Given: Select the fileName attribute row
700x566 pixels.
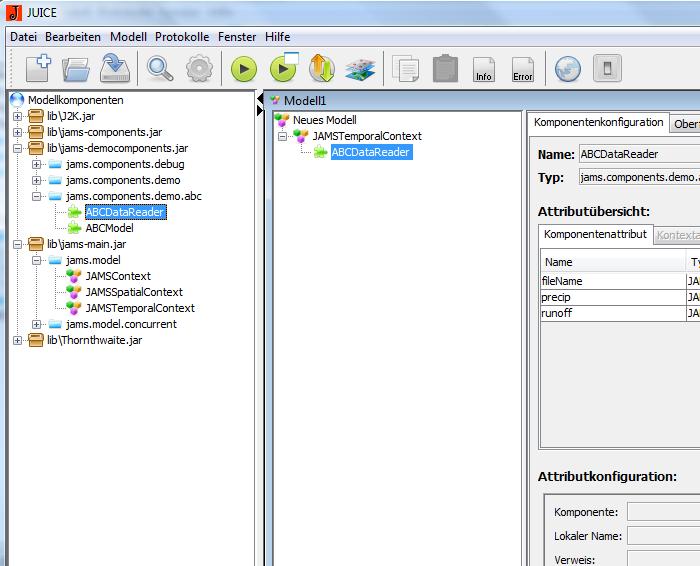Looking at the screenshot, I should [x=562, y=281].
